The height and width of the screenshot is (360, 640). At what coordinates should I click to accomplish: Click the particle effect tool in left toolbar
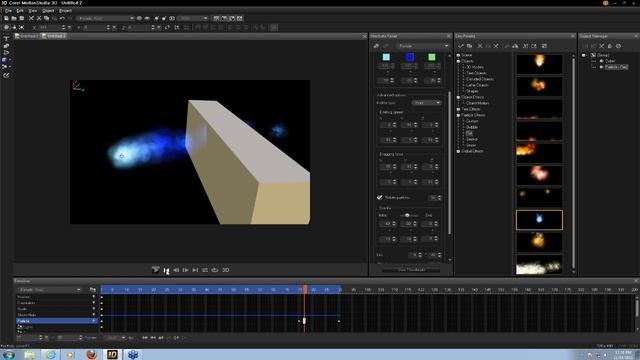[5, 67]
